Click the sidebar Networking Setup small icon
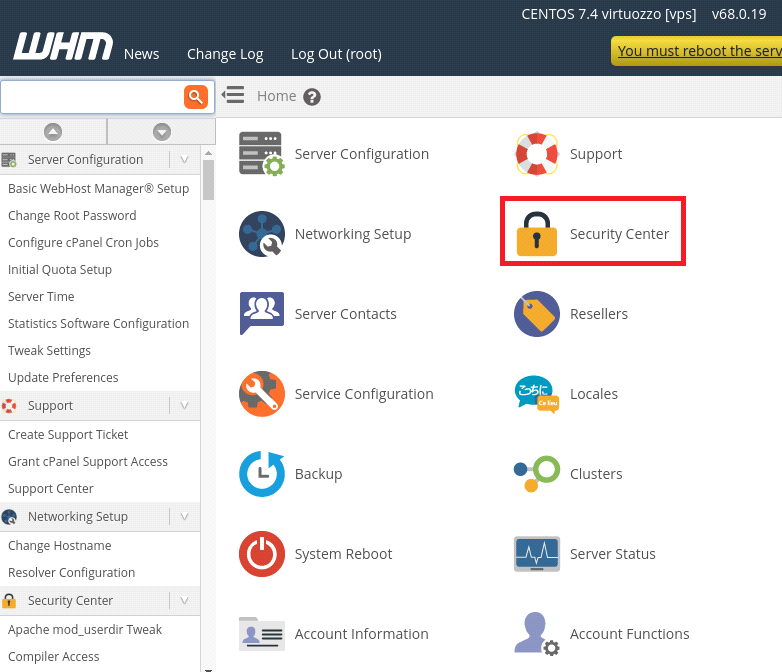This screenshot has width=782, height=672. [x=9, y=517]
